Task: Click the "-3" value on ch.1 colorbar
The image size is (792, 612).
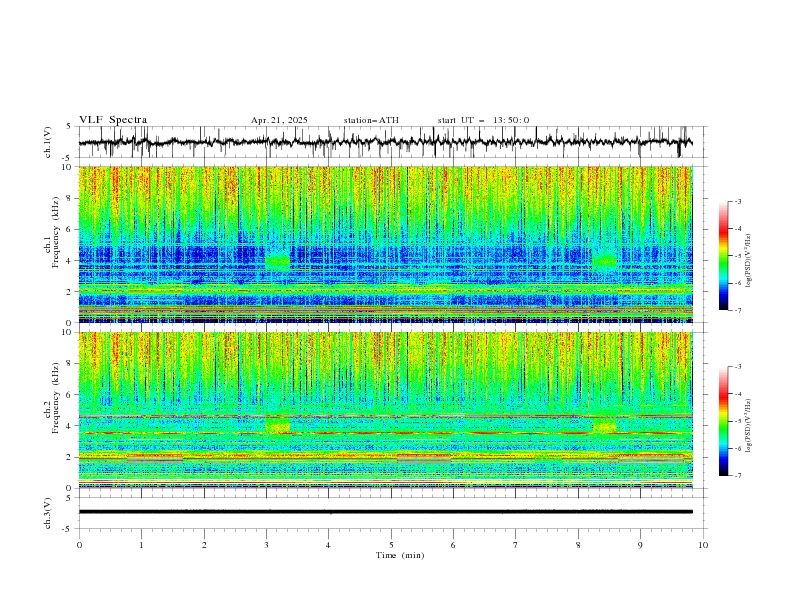Action: coord(737,201)
